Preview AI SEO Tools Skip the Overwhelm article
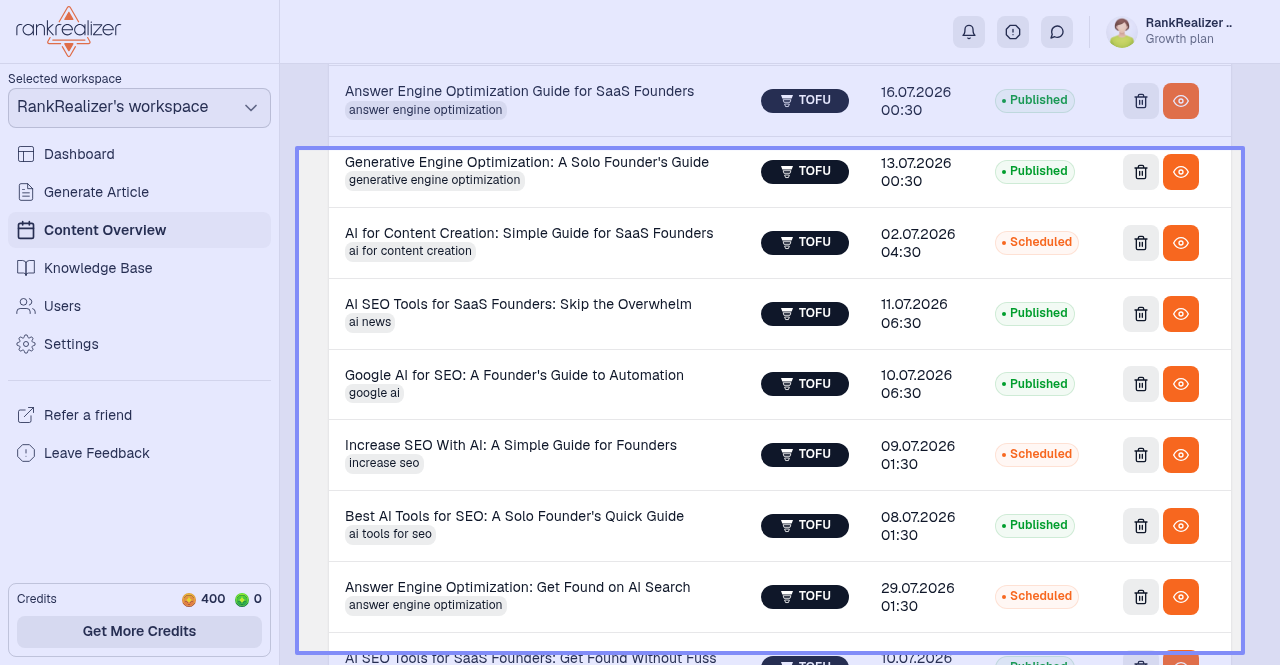Viewport: 1280px width, 665px height. tap(1181, 314)
